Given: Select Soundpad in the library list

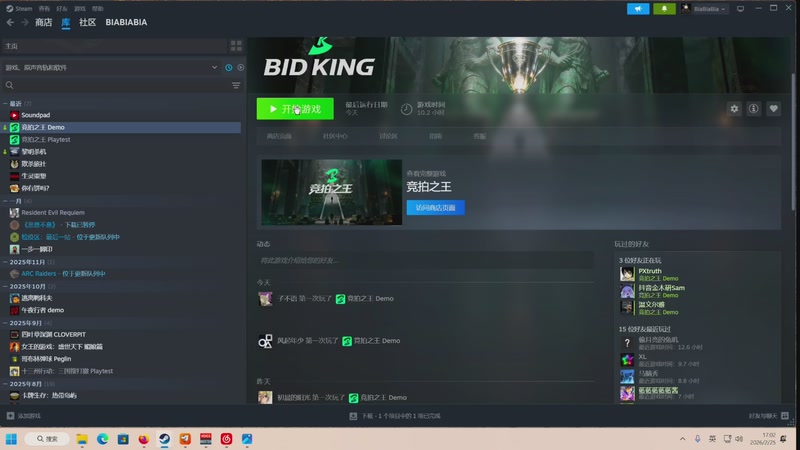Looking at the screenshot, I should coord(35,115).
